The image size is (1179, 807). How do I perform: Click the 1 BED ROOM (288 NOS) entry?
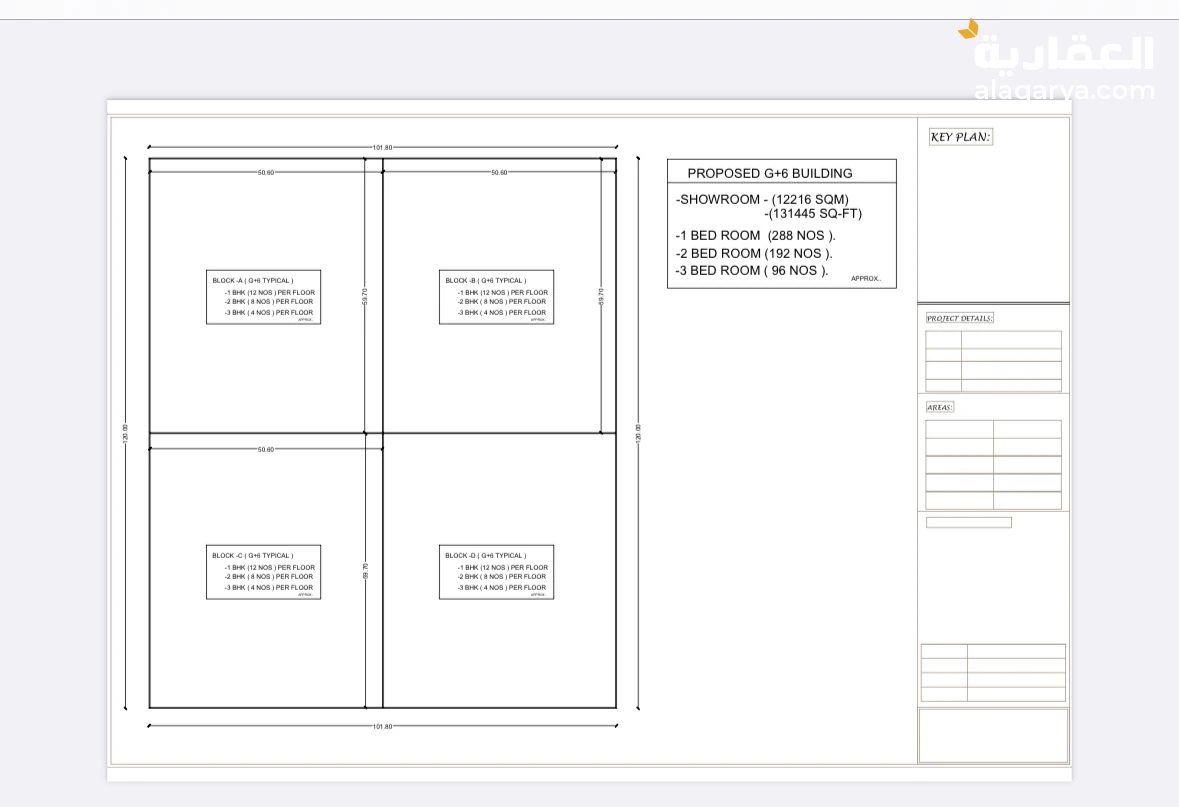[755, 236]
